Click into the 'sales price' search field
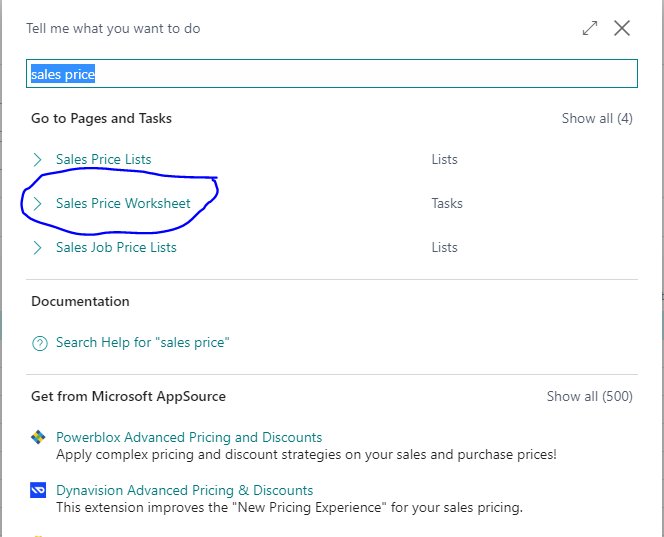664x537 pixels. tap(332, 74)
